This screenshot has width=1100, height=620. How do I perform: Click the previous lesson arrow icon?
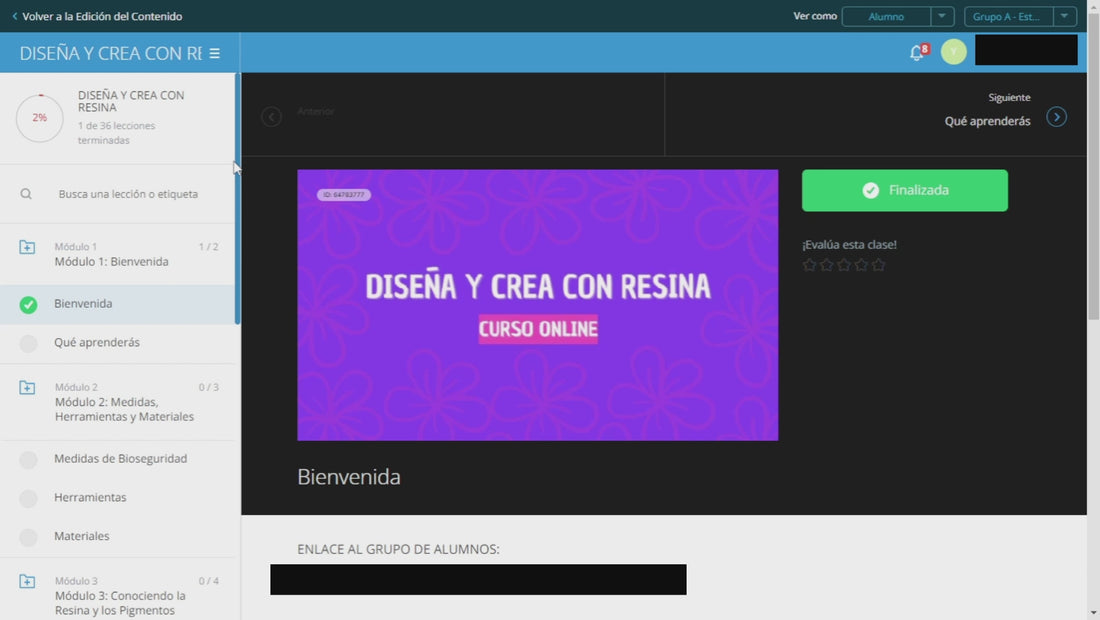click(271, 116)
